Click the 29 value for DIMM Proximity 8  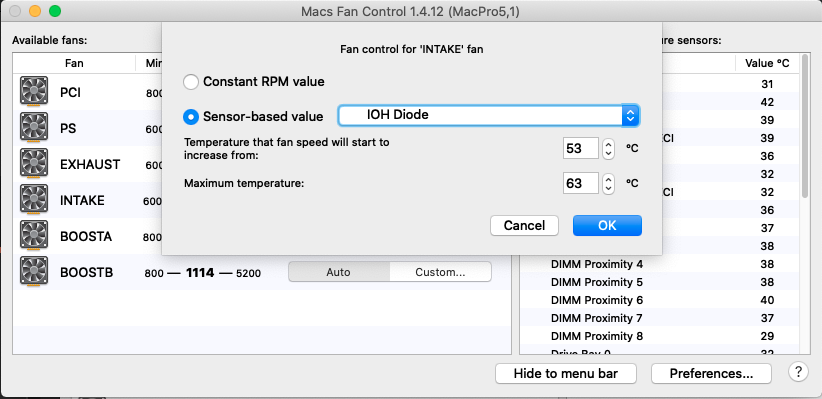point(767,336)
